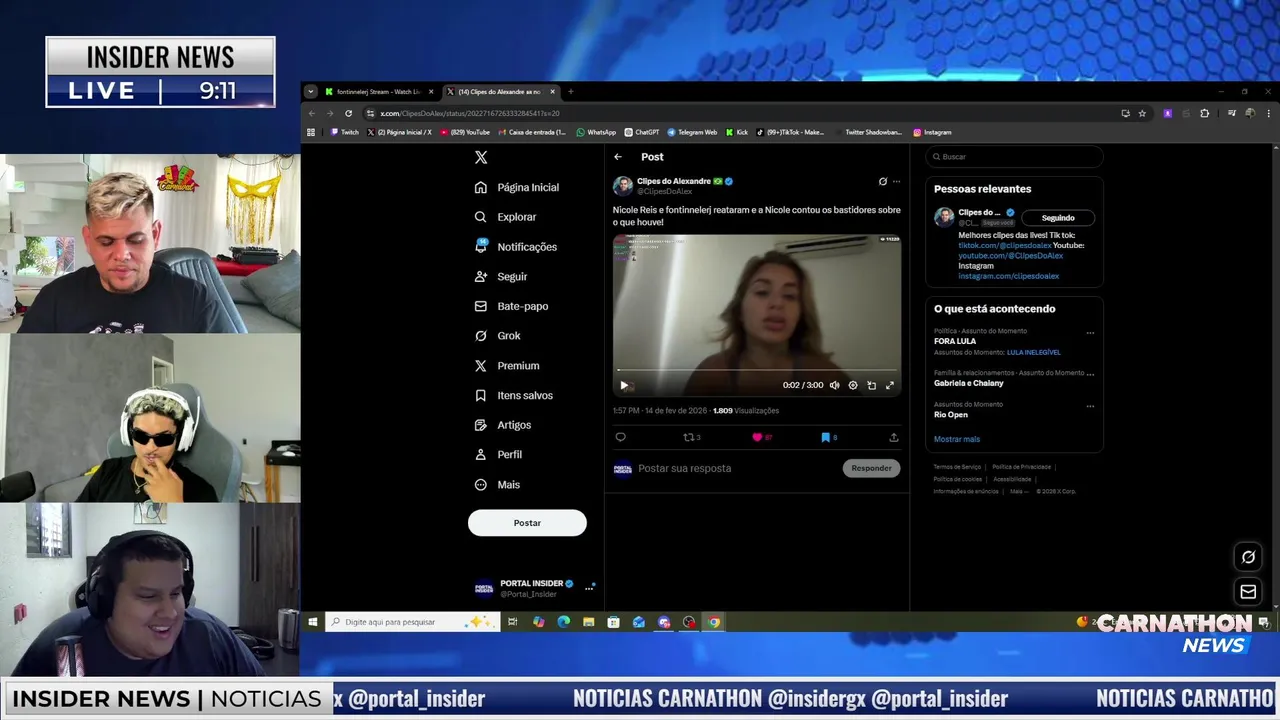Expand the footer Mais menu
The height and width of the screenshot is (720, 1280).
tap(1018, 491)
